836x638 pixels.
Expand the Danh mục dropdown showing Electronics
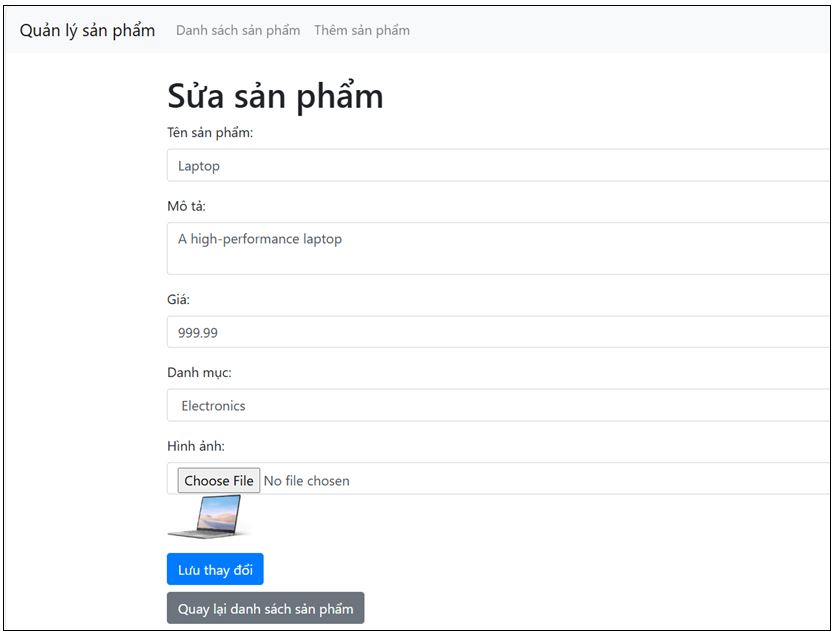pos(497,406)
